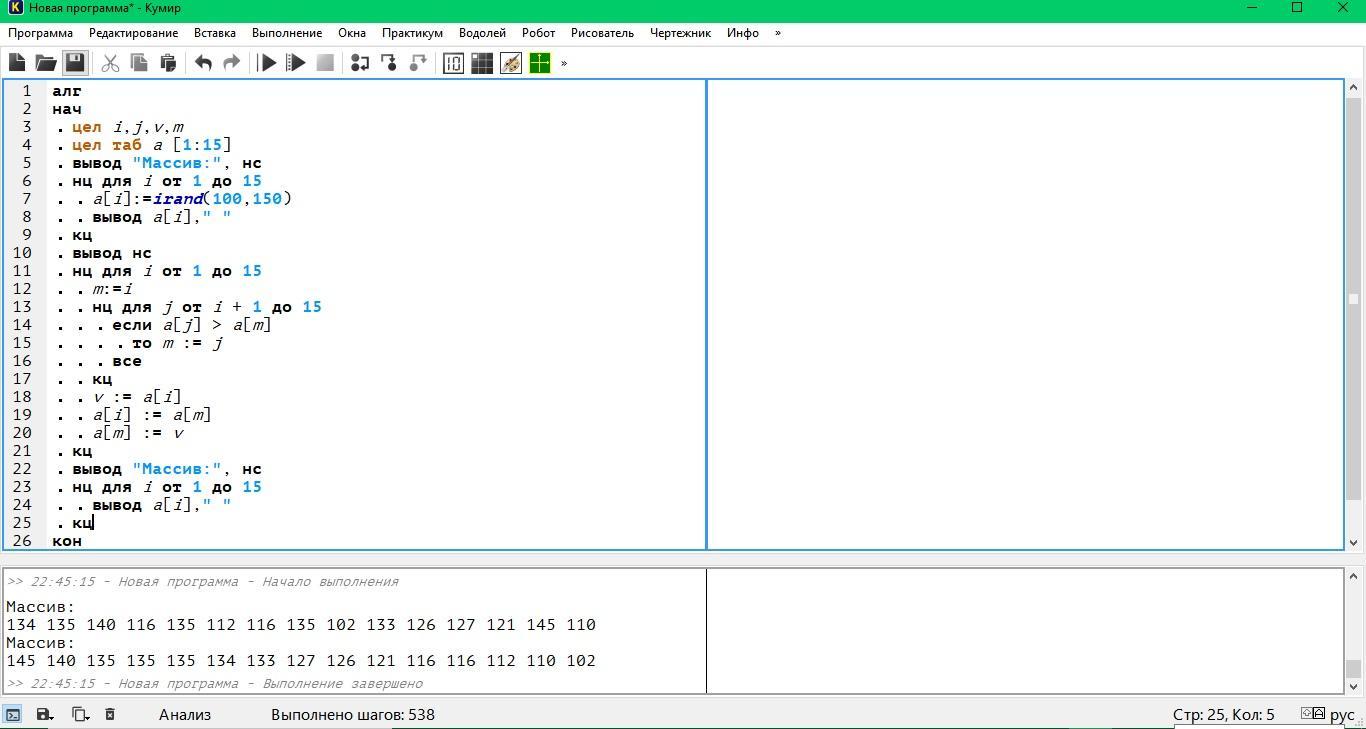The height and width of the screenshot is (729, 1366).
Task: Click the step-over debugging icon
Action: pyautogui.click(x=360, y=63)
